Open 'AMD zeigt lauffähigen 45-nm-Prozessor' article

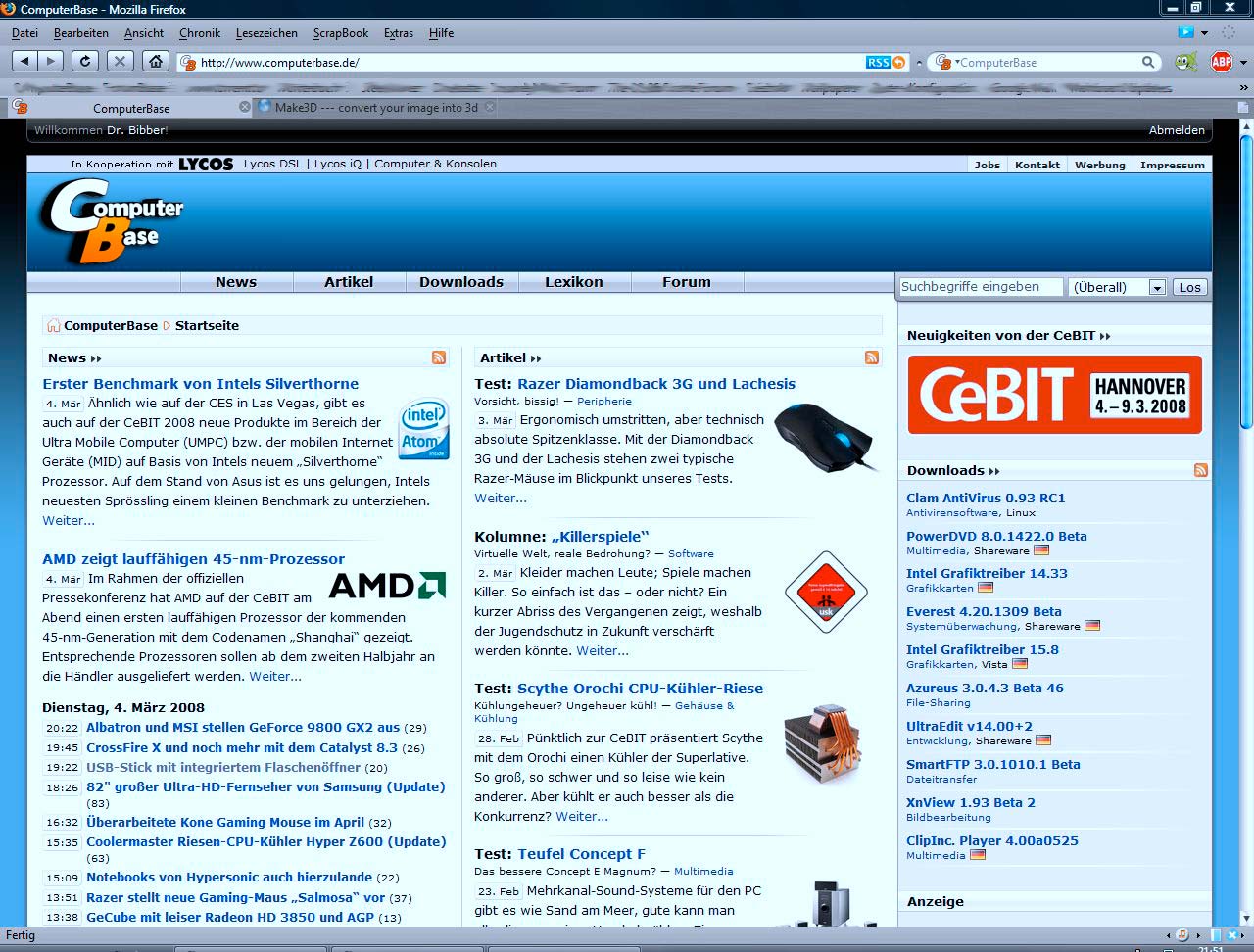[193, 559]
